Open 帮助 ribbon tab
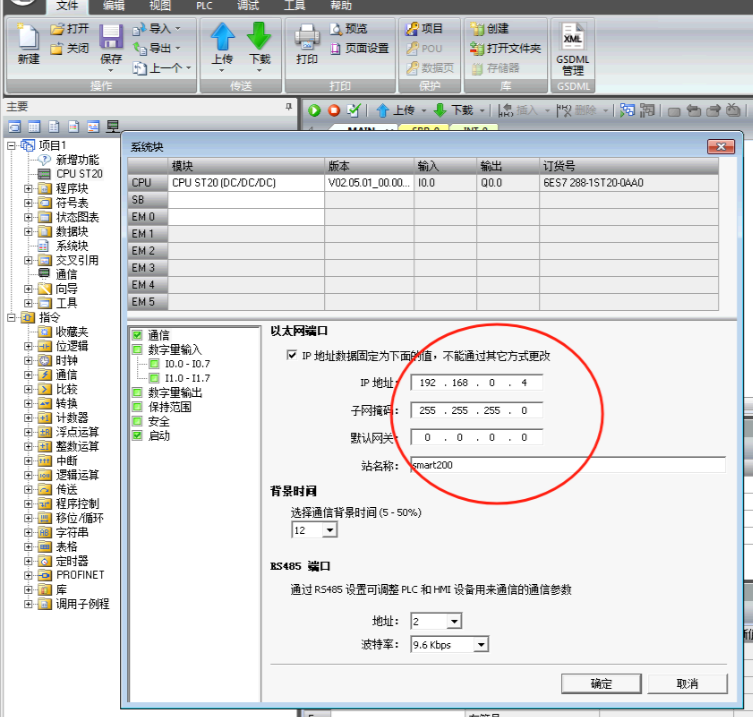Screen dimensions: 753x717 340,6
